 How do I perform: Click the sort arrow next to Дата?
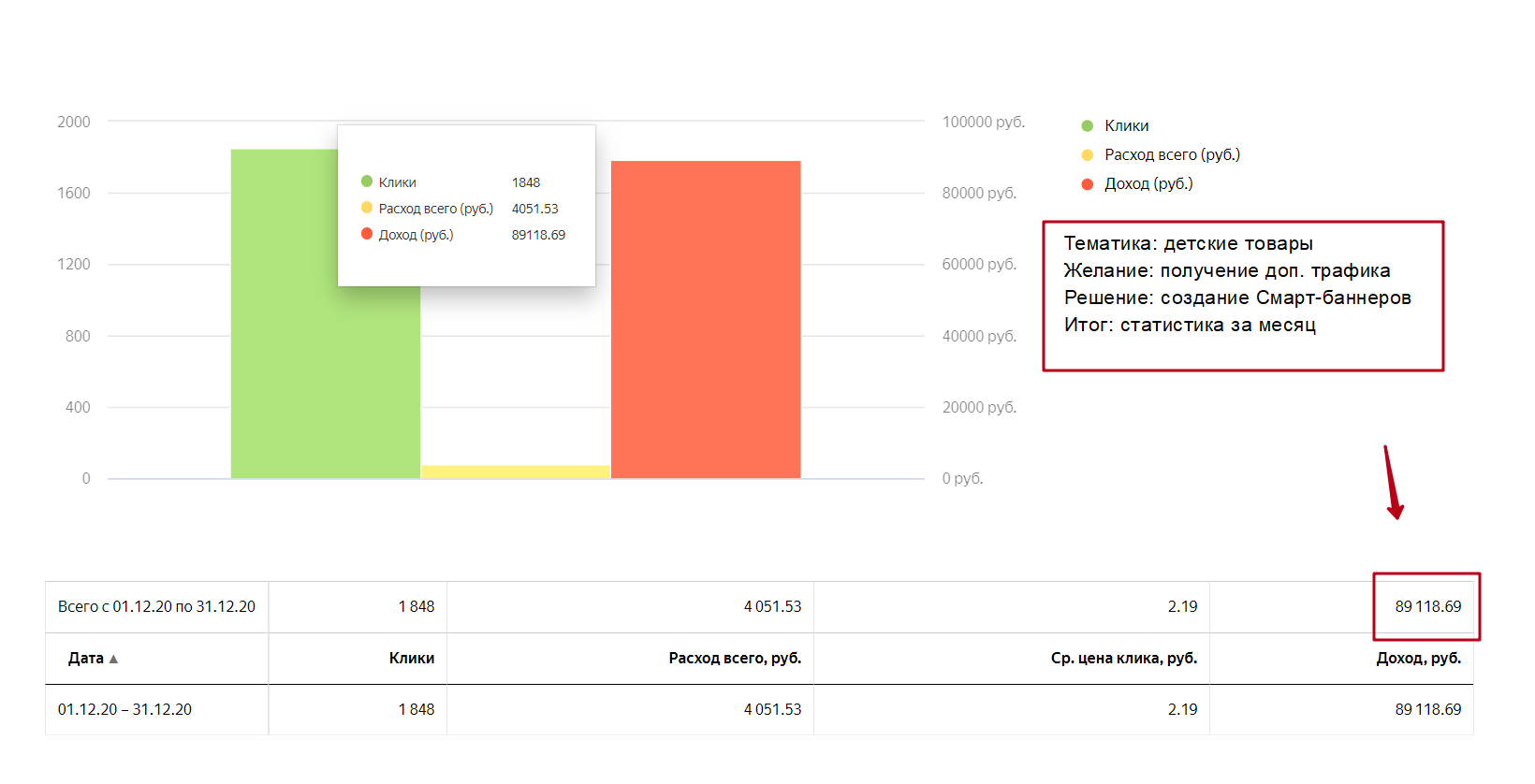(113, 659)
